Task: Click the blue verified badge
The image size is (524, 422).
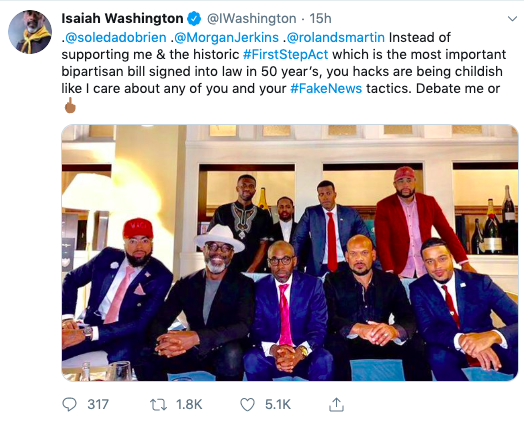Action: 194,18
